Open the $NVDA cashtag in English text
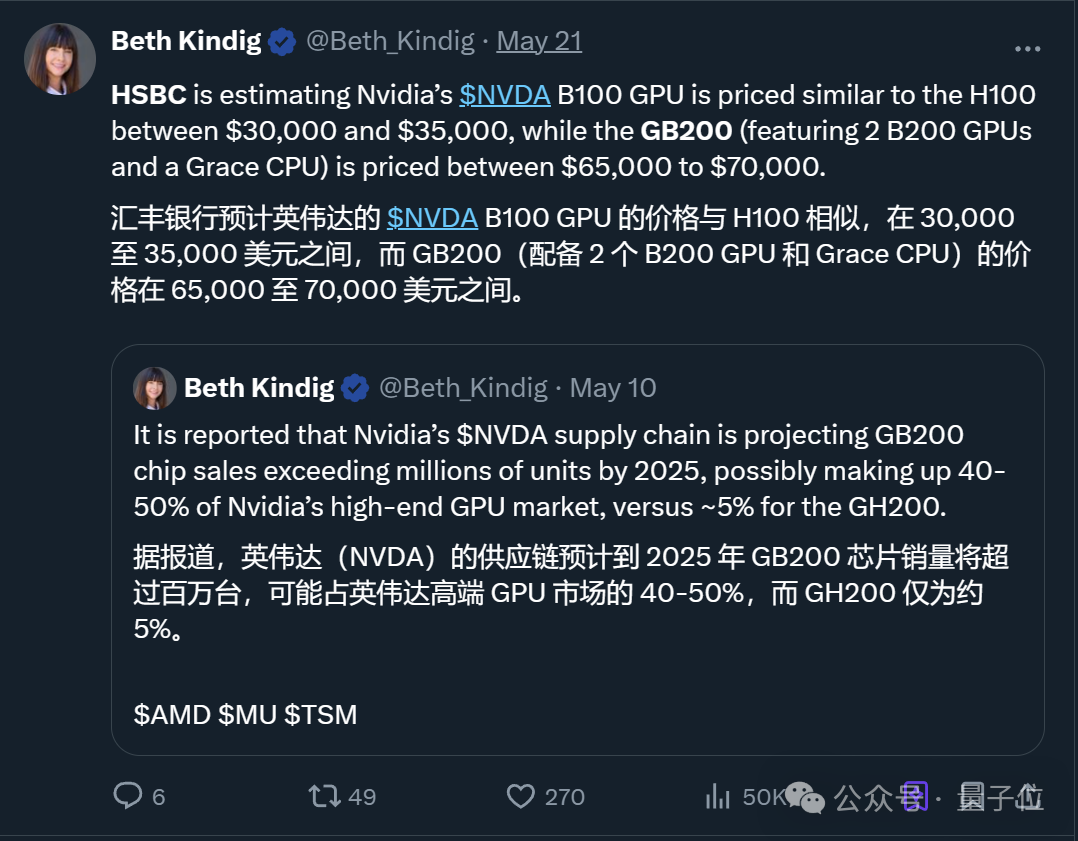 (505, 95)
